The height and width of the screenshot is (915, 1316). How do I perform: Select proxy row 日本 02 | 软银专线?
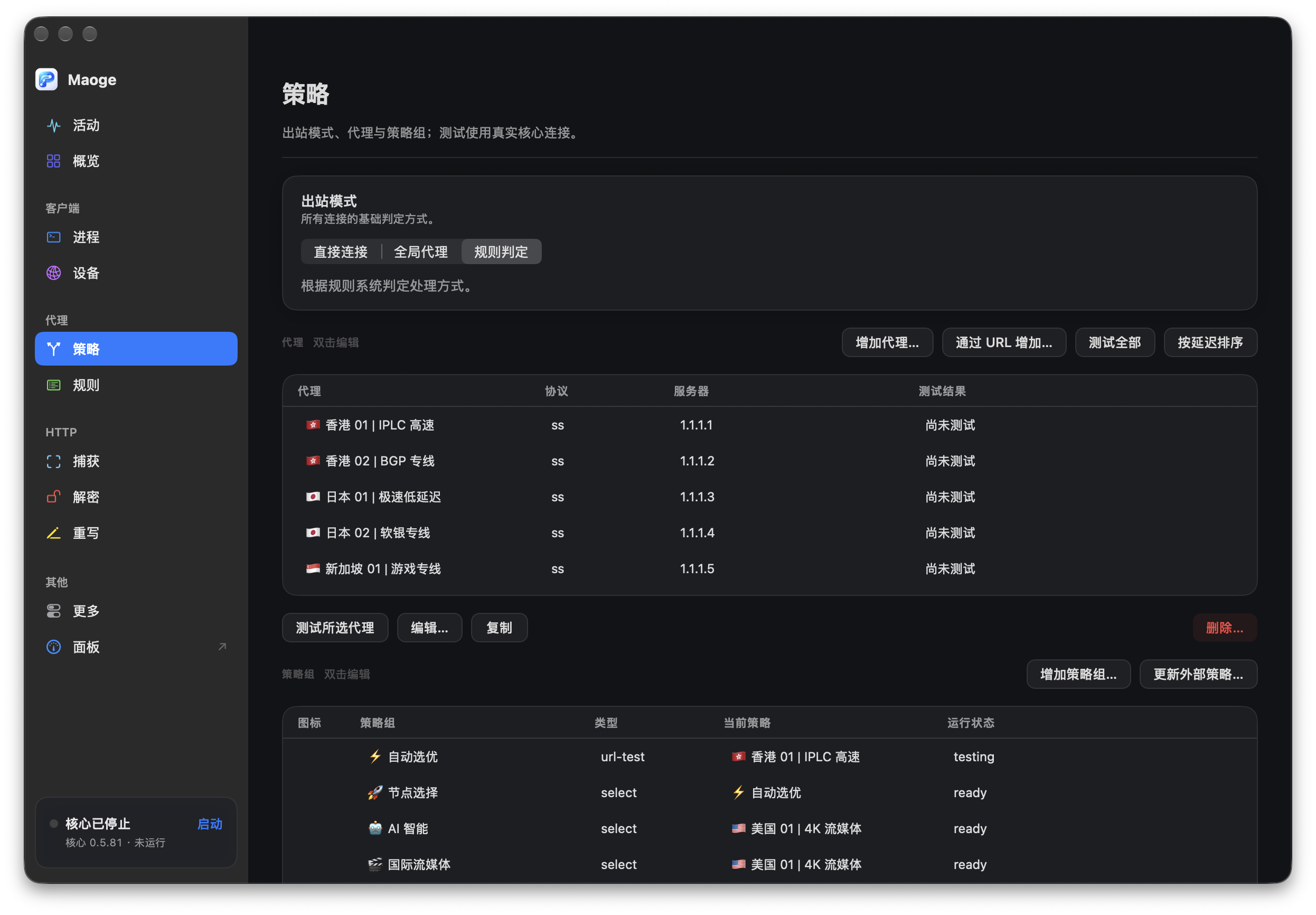click(x=769, y=533)
